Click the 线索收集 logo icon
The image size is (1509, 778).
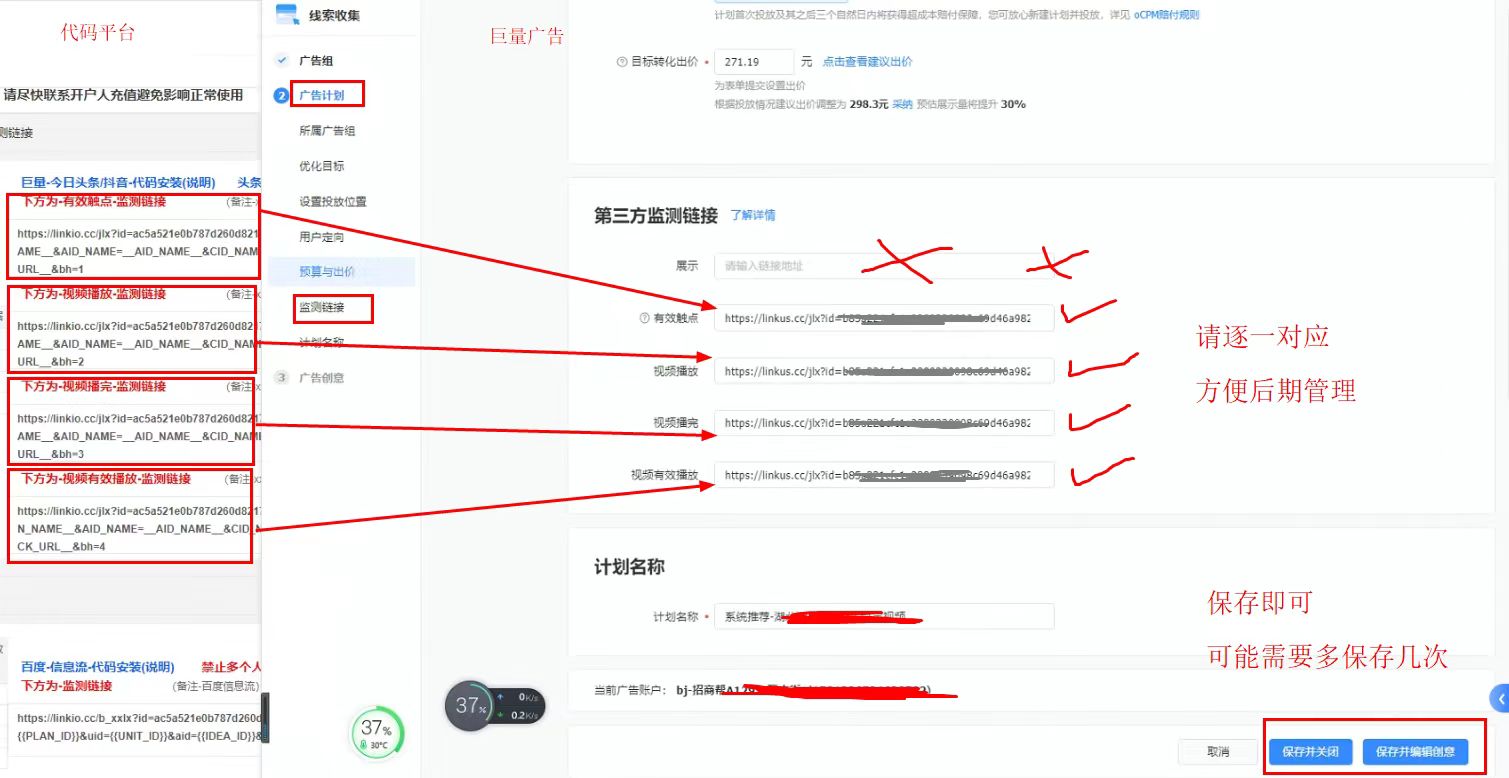[287, 15]
